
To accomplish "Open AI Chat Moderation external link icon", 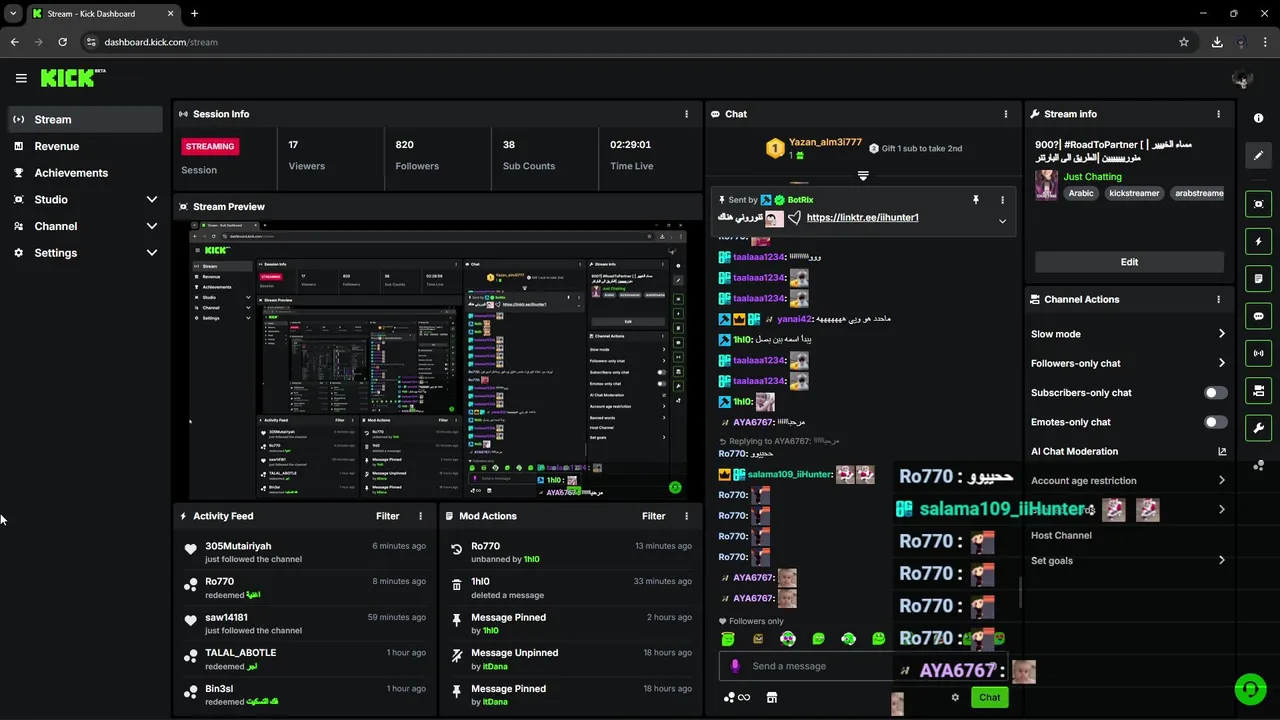I will coord(1221,451).
